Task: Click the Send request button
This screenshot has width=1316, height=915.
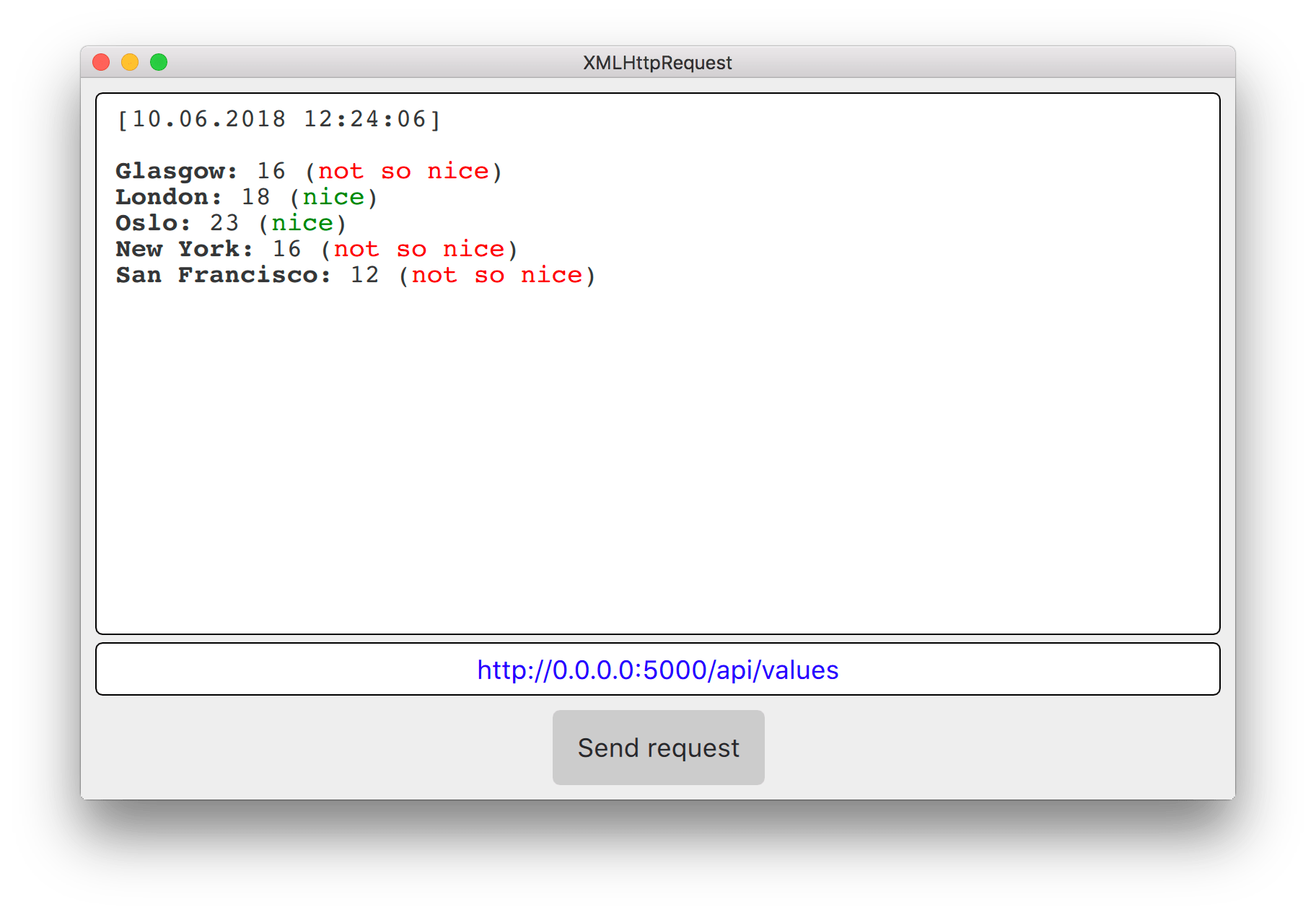Action: pyautogui.click(x=657, y=747)
